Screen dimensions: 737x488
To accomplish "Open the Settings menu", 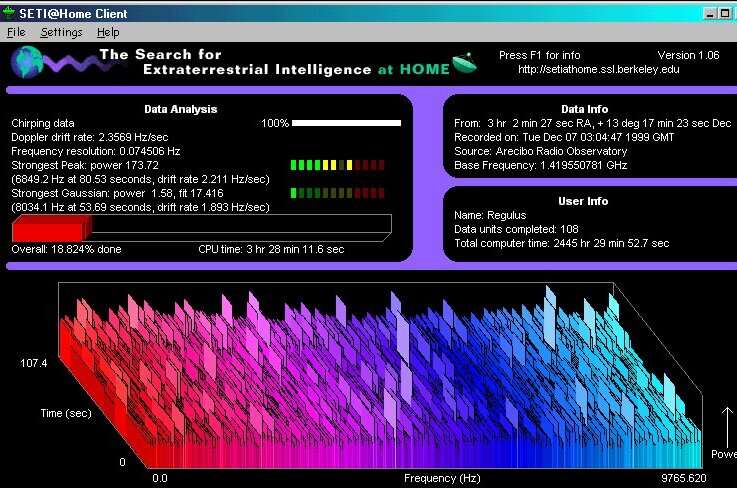I will pos(60,32).
